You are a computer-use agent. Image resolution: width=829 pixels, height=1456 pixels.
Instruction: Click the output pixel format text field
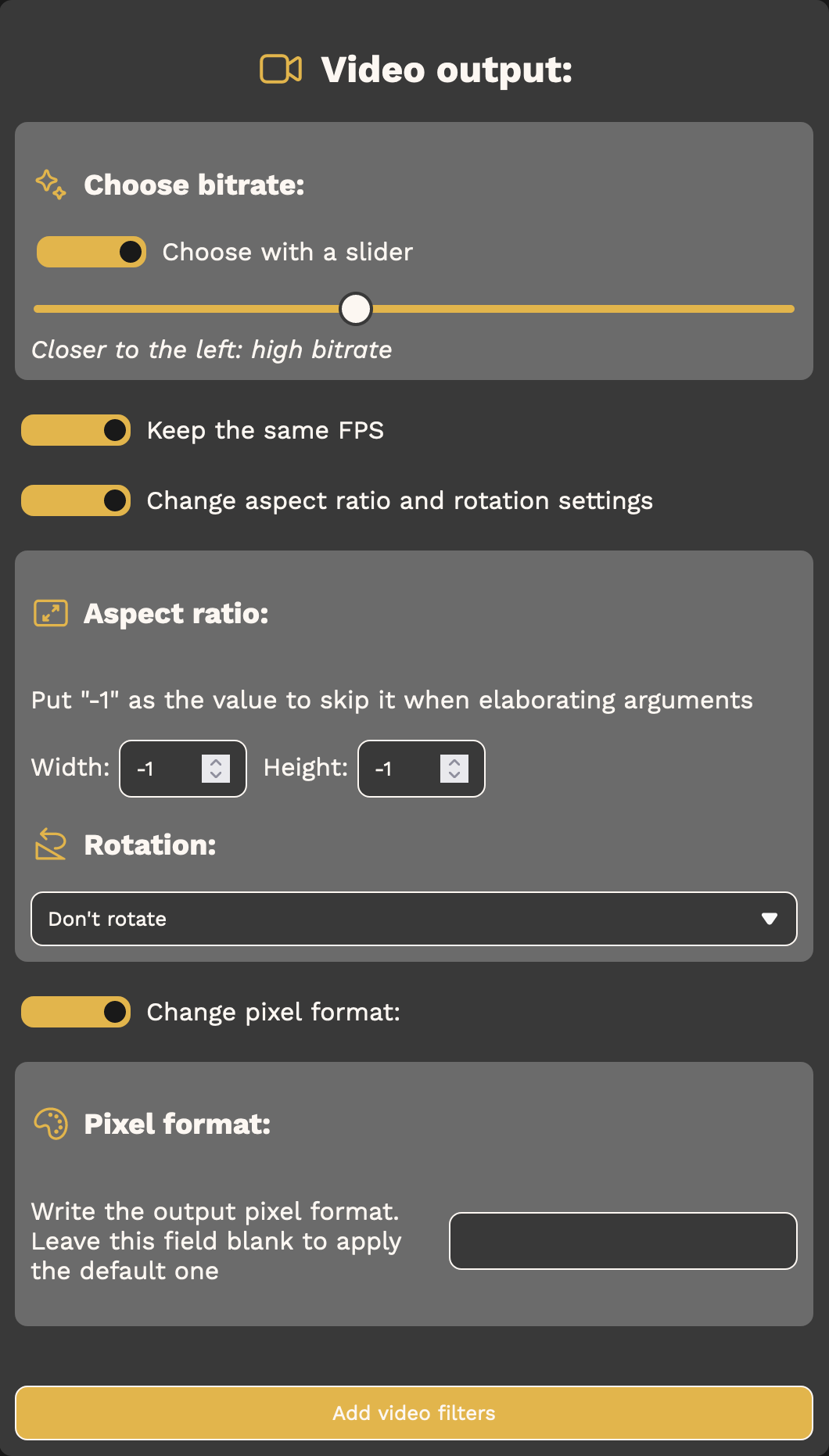pyautogui.click(x=623, y=1241)
